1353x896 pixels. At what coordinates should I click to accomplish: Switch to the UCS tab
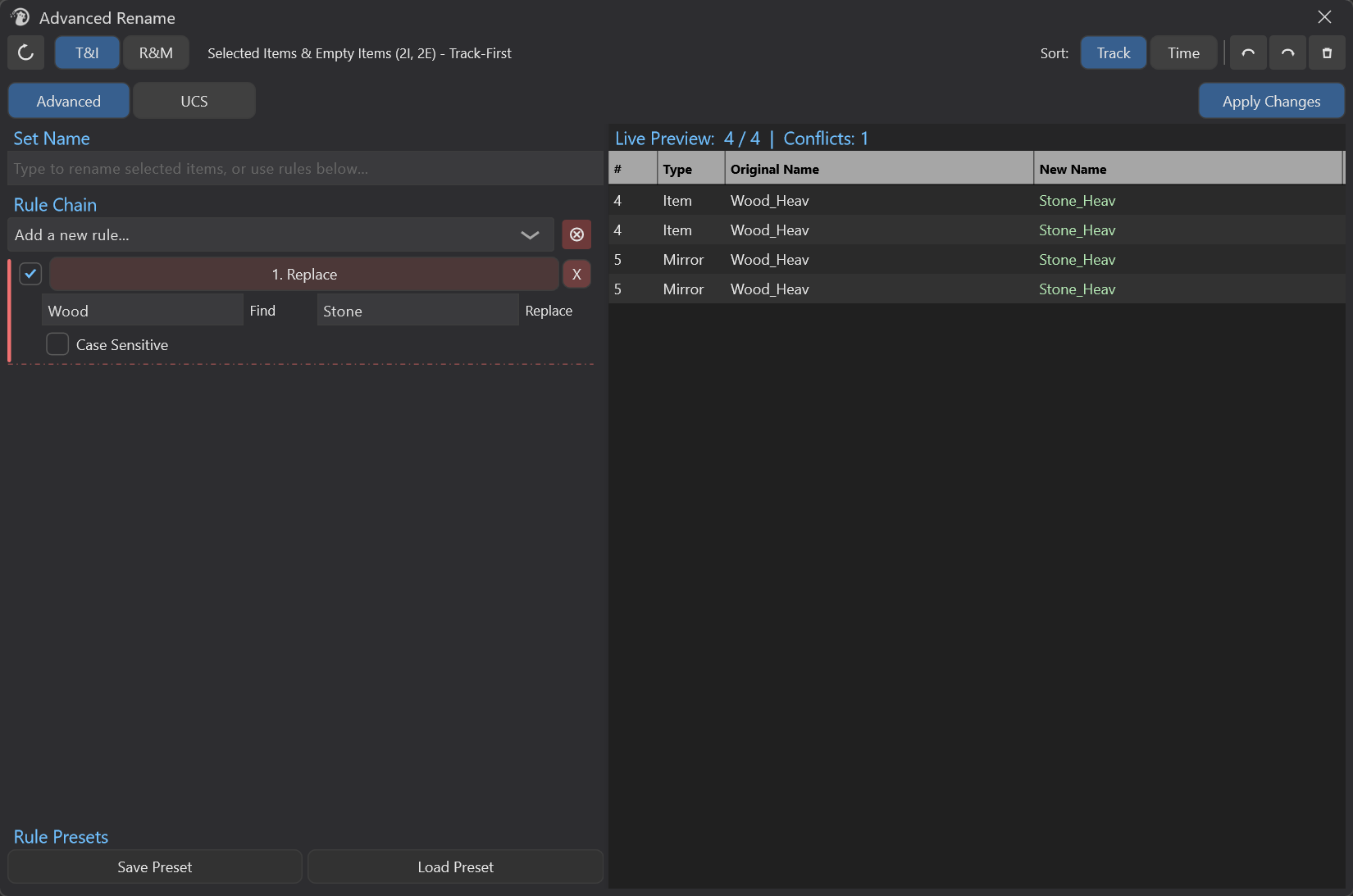[x=194, y=101]
